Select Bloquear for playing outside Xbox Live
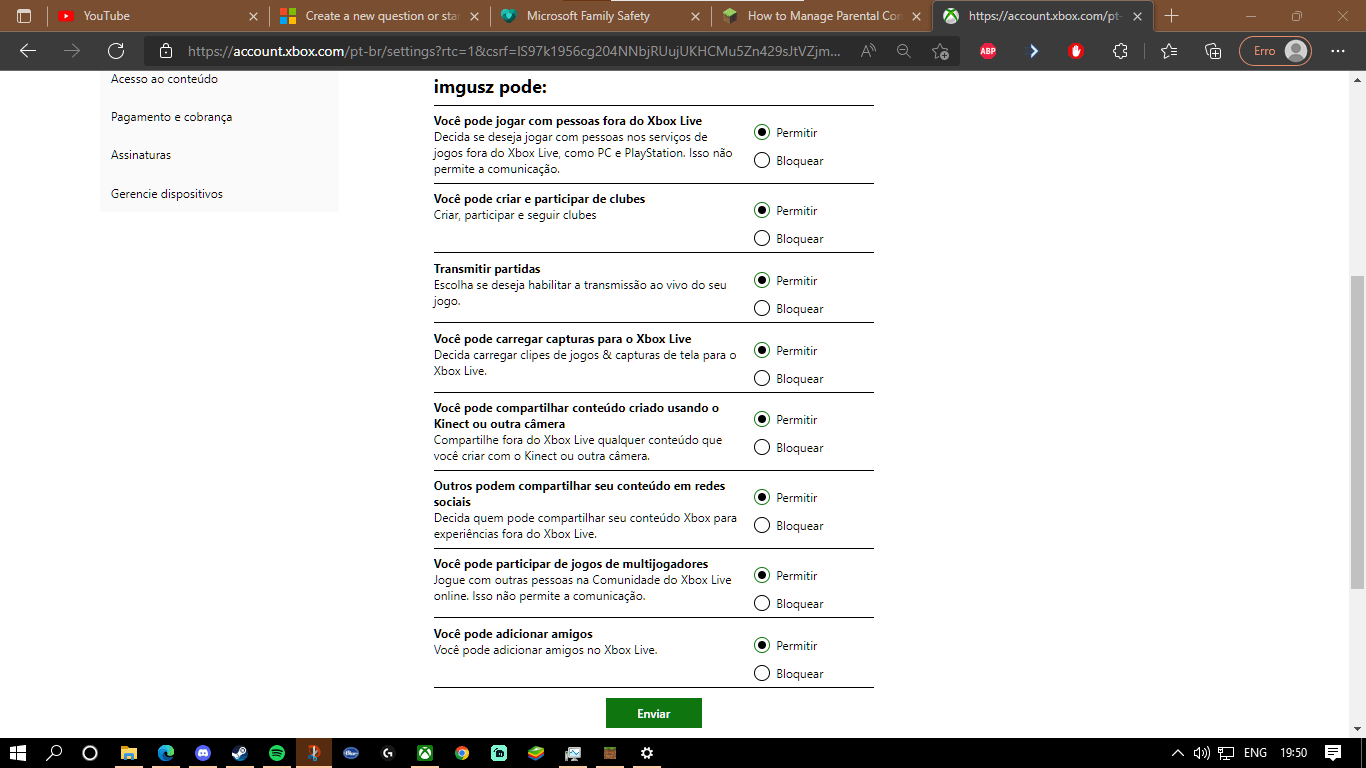Image resolution: width=1366 pixels, height=768 pixels. (x=762, y=160)
